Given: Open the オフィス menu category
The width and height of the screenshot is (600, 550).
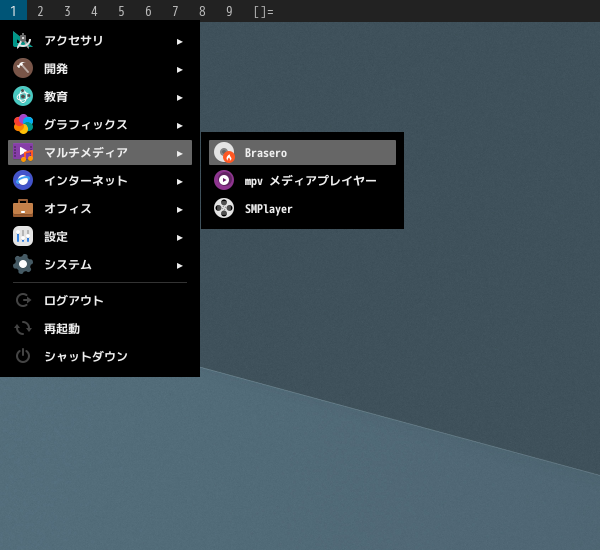Looking at the screenshot, I should 100,209.
